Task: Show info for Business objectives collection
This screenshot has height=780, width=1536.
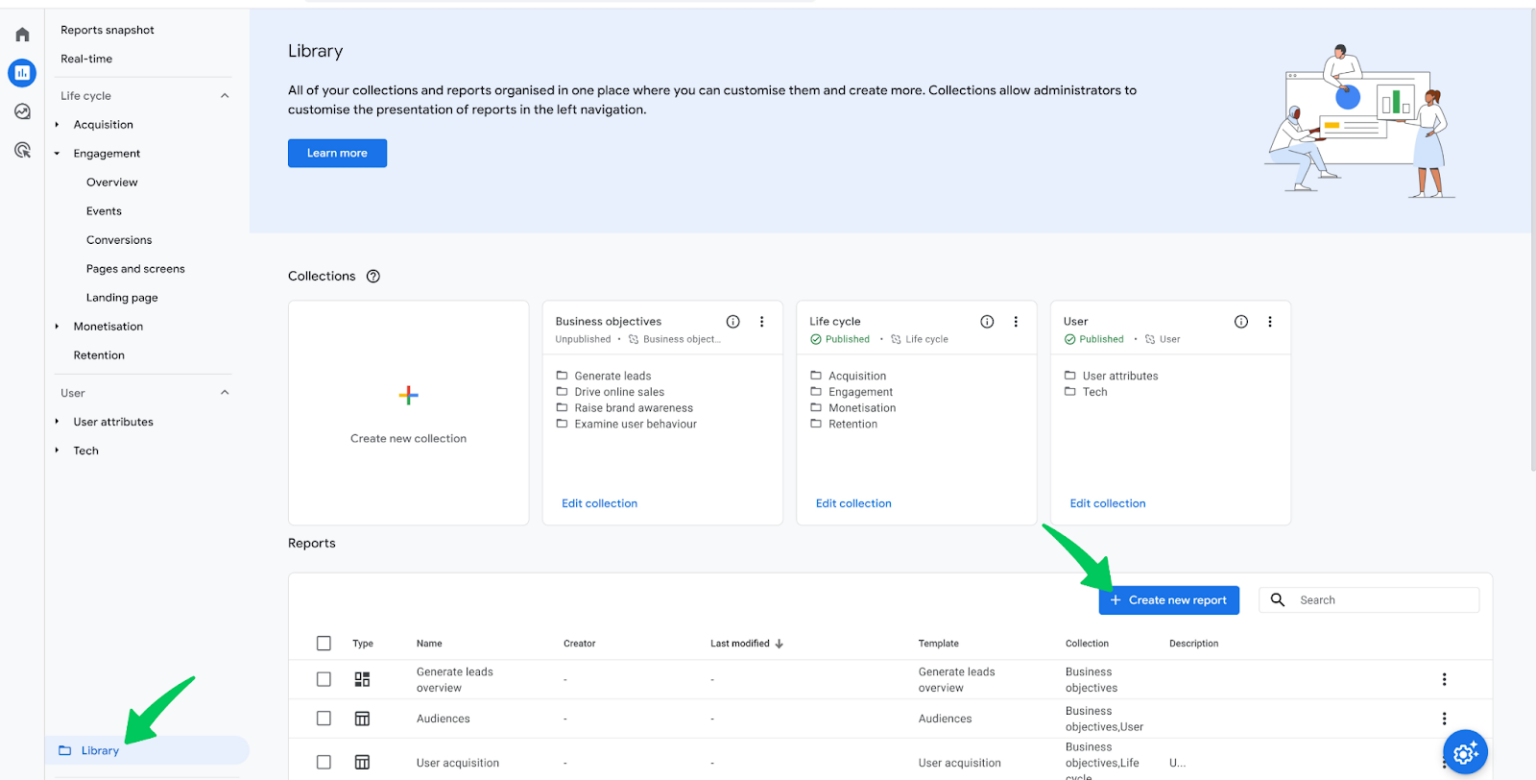Action: pyautogui.click(x=733, y=322)
